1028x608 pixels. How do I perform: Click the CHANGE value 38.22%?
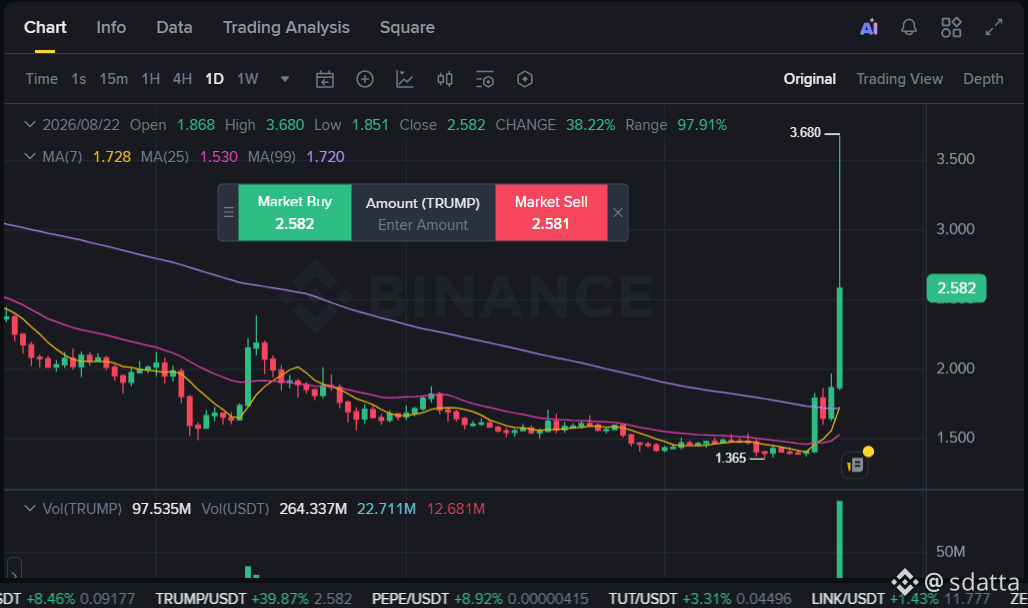(x=591, y=125)
